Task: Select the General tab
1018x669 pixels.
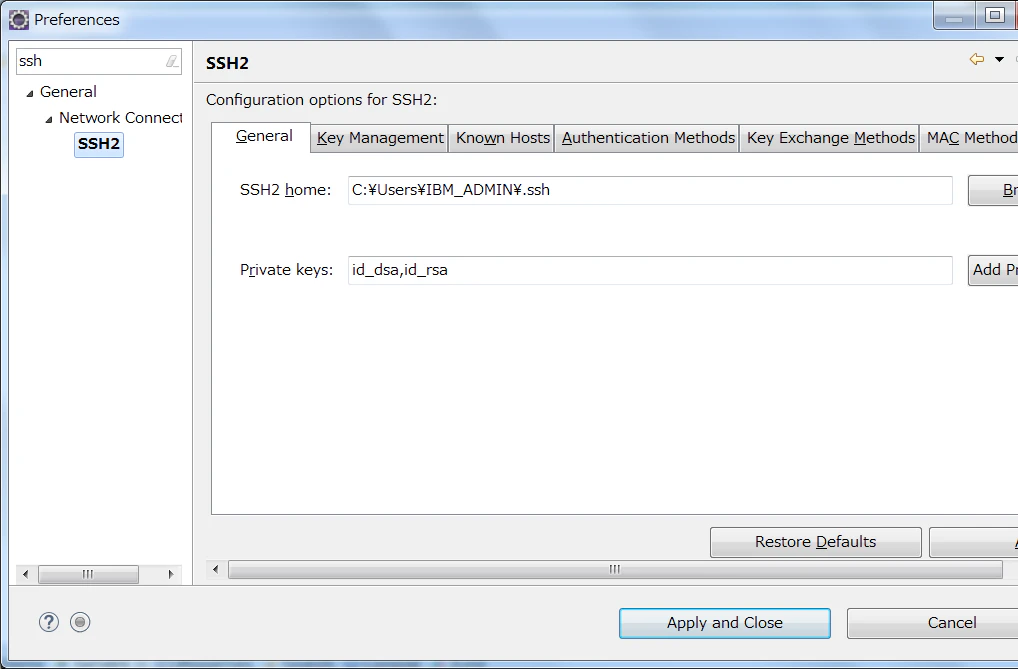Action: point(261,136)
